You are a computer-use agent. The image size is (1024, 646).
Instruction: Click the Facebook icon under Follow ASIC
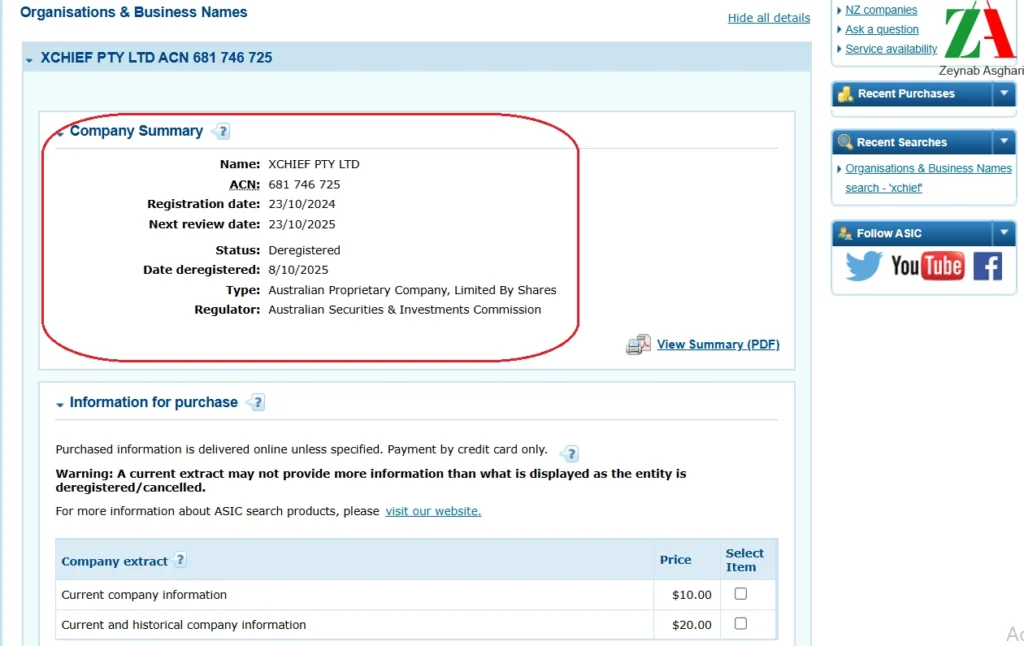click(x=987, y=266)
